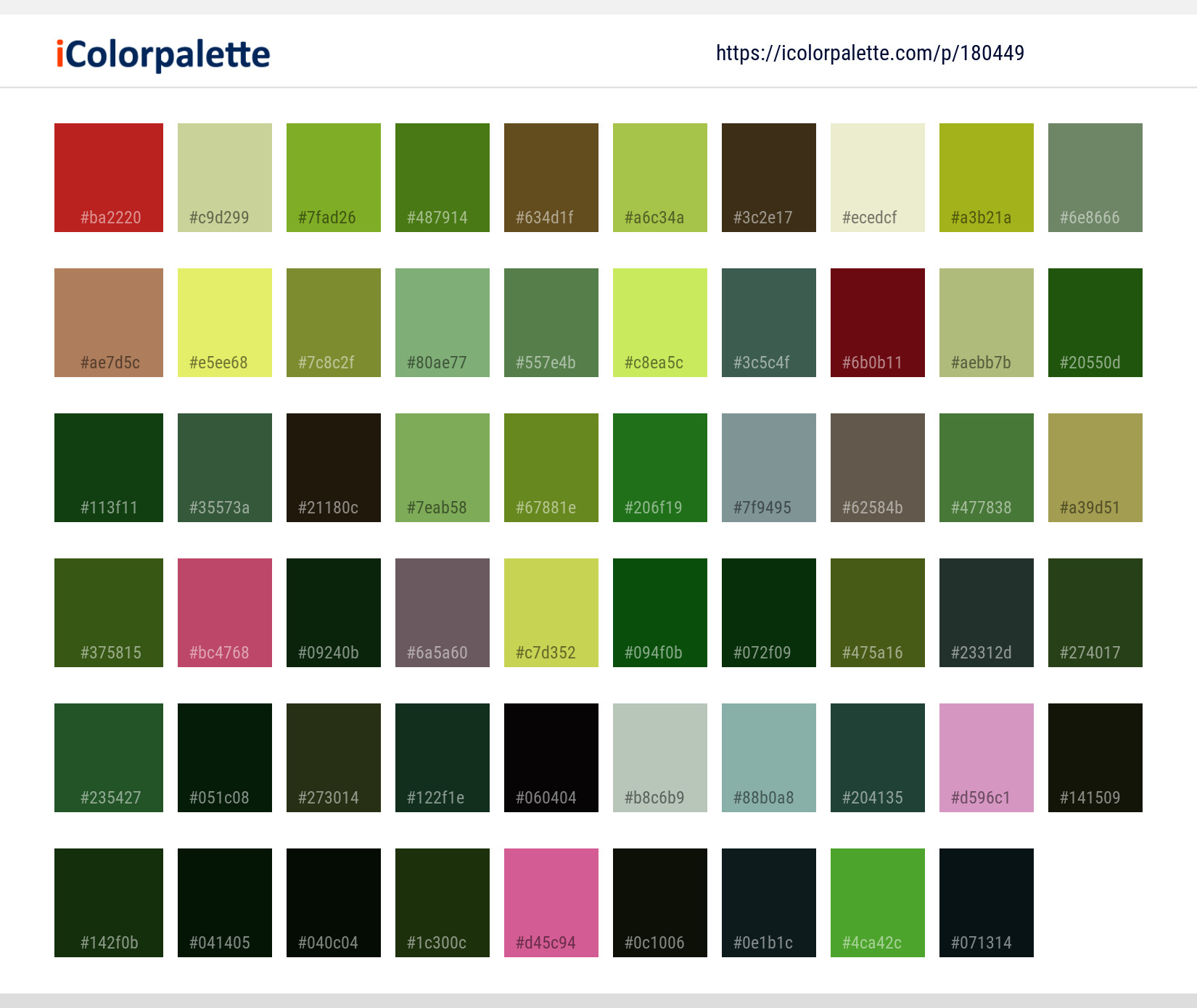Open the palette URL link

[x=869, y=53]
